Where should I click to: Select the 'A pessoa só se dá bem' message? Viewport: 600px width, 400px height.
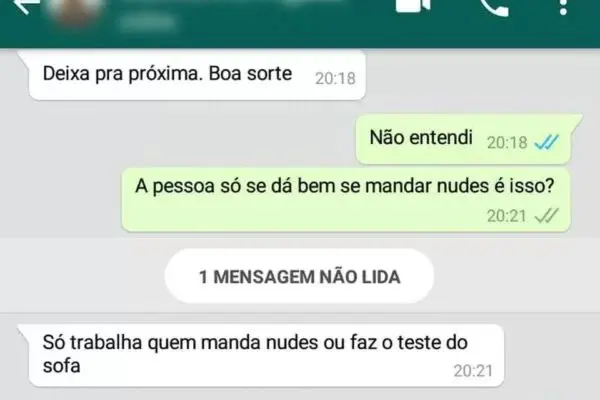click(x=346, y=199)
